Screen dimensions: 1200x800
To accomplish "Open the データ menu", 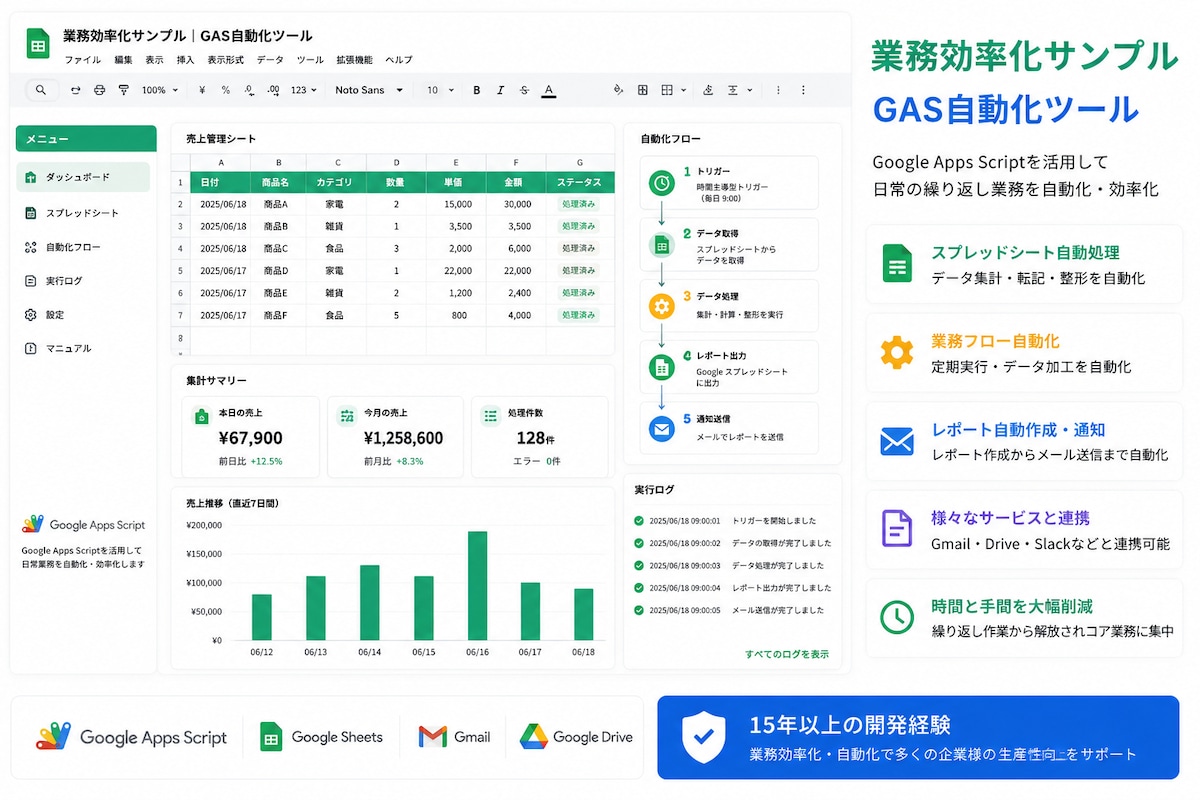I will point(270,60).
